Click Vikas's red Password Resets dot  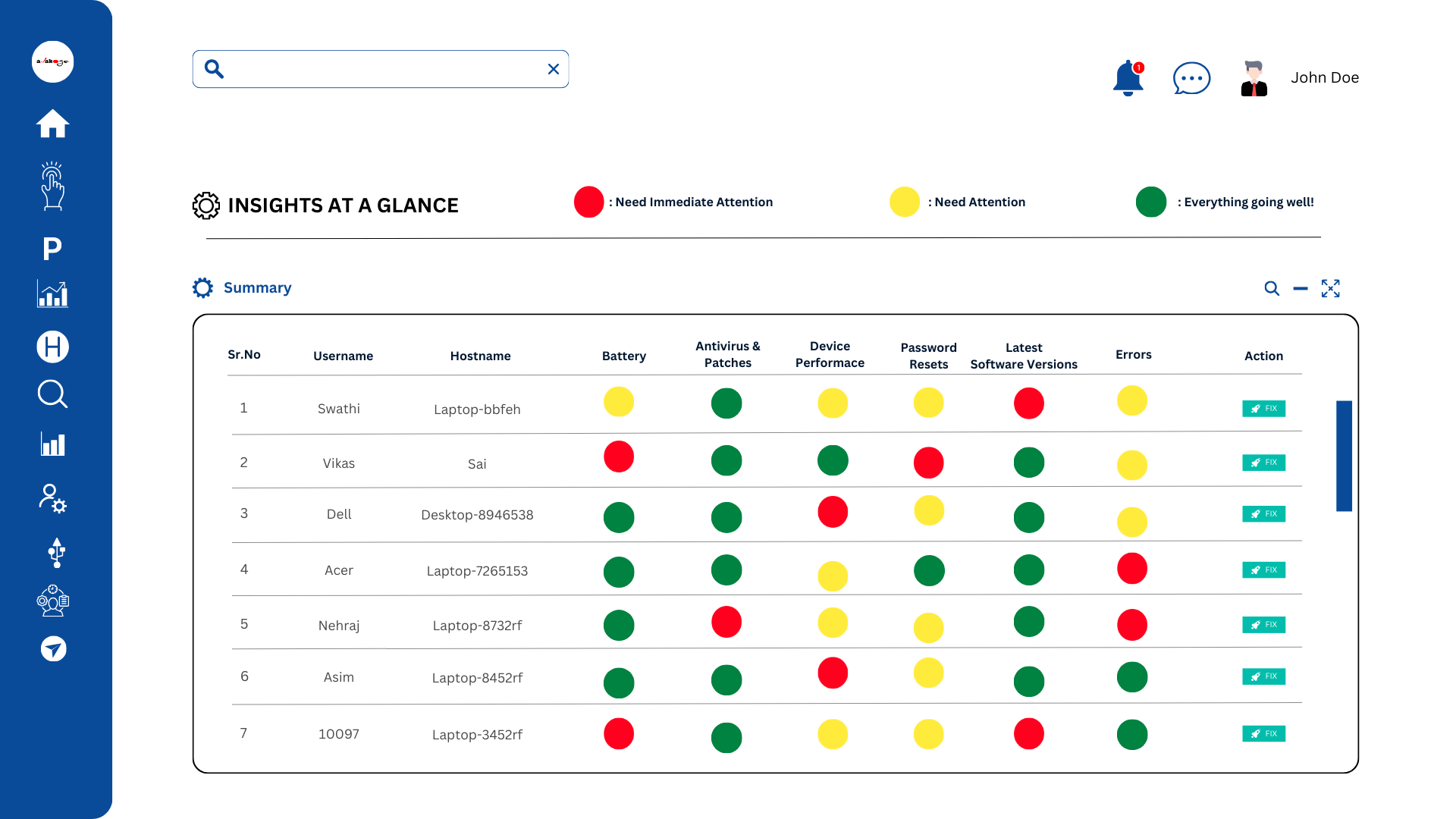[x=929, y=463]
